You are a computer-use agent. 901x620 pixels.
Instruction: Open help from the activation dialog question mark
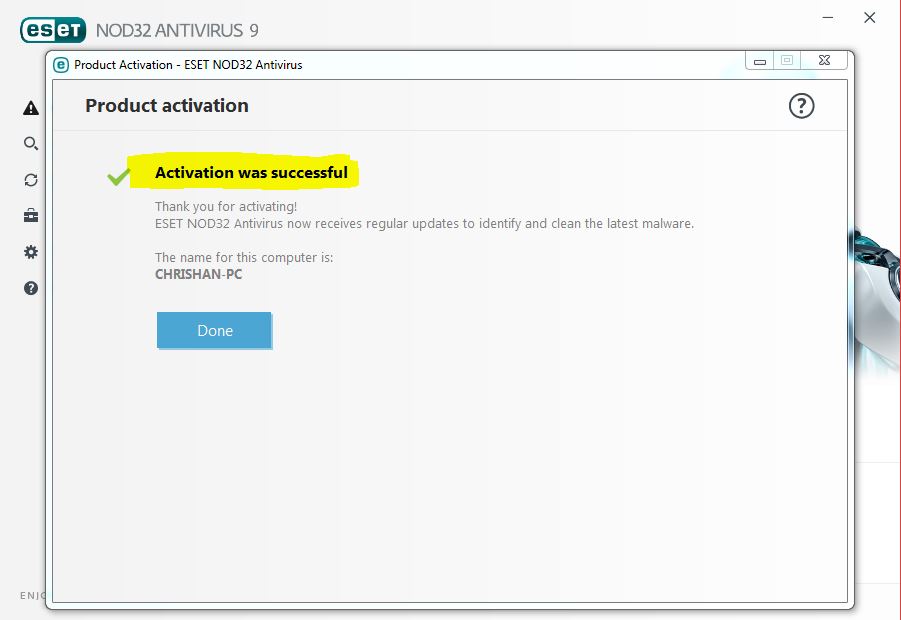tap(801, 105)
